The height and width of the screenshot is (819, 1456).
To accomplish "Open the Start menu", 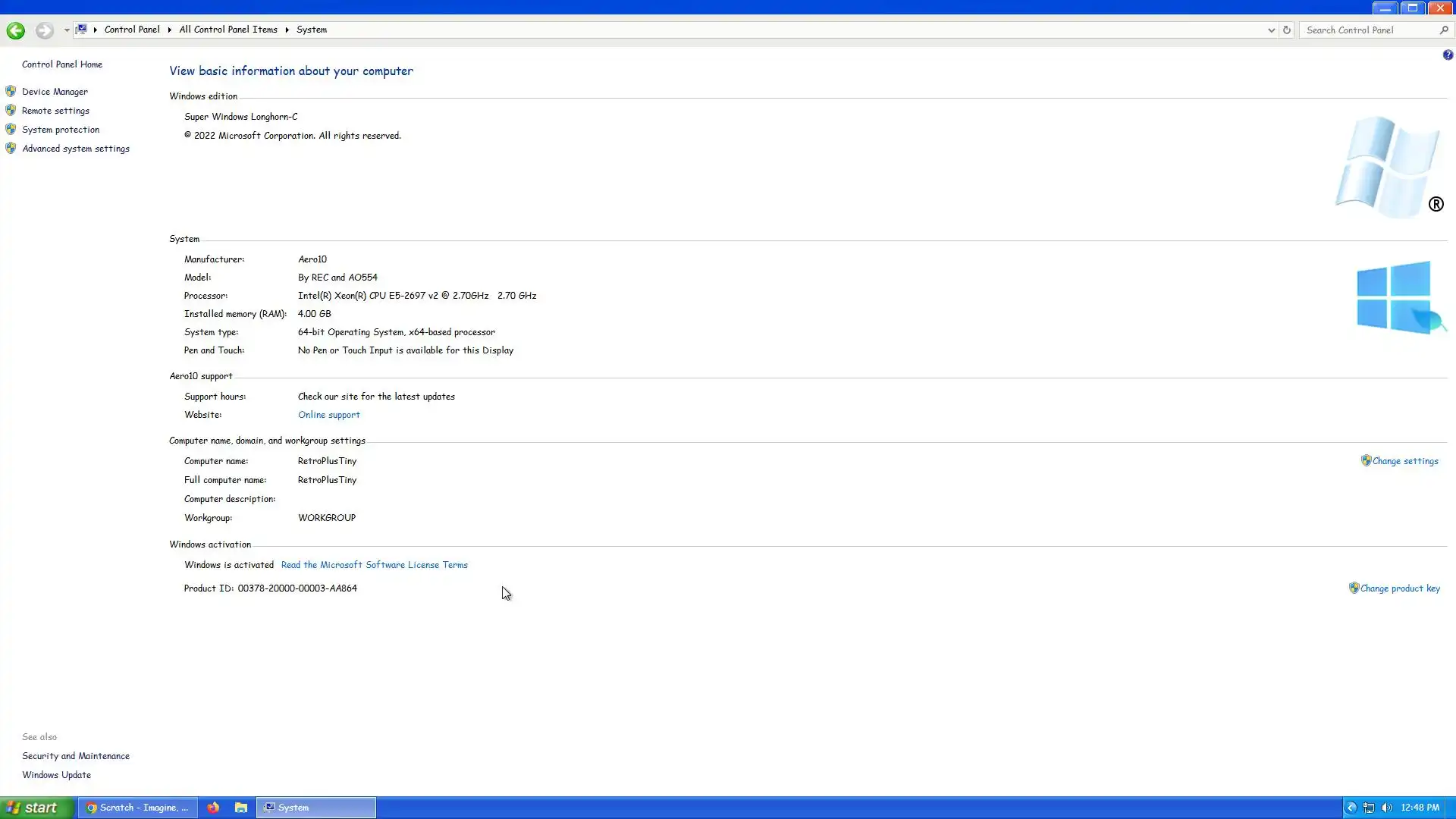I will [36, 808].
